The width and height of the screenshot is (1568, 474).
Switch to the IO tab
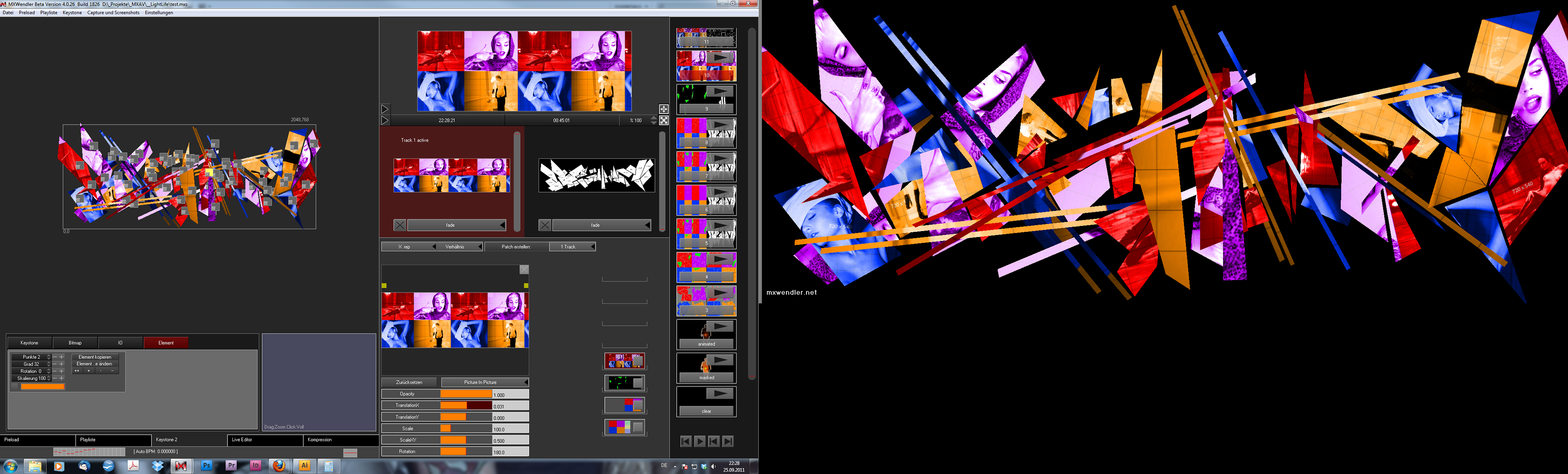click(x=120, y=343)
